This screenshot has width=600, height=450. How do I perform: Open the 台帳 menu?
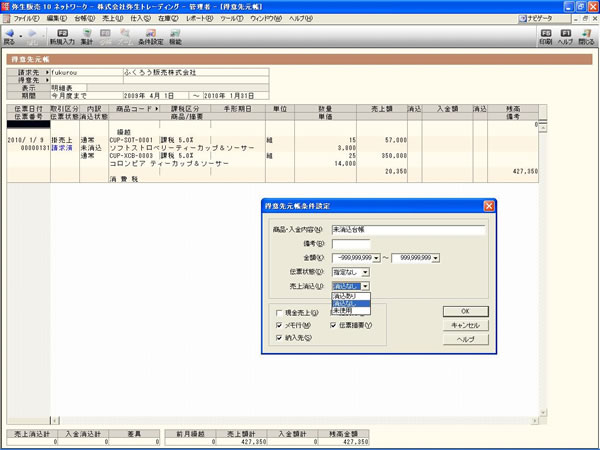84,18
